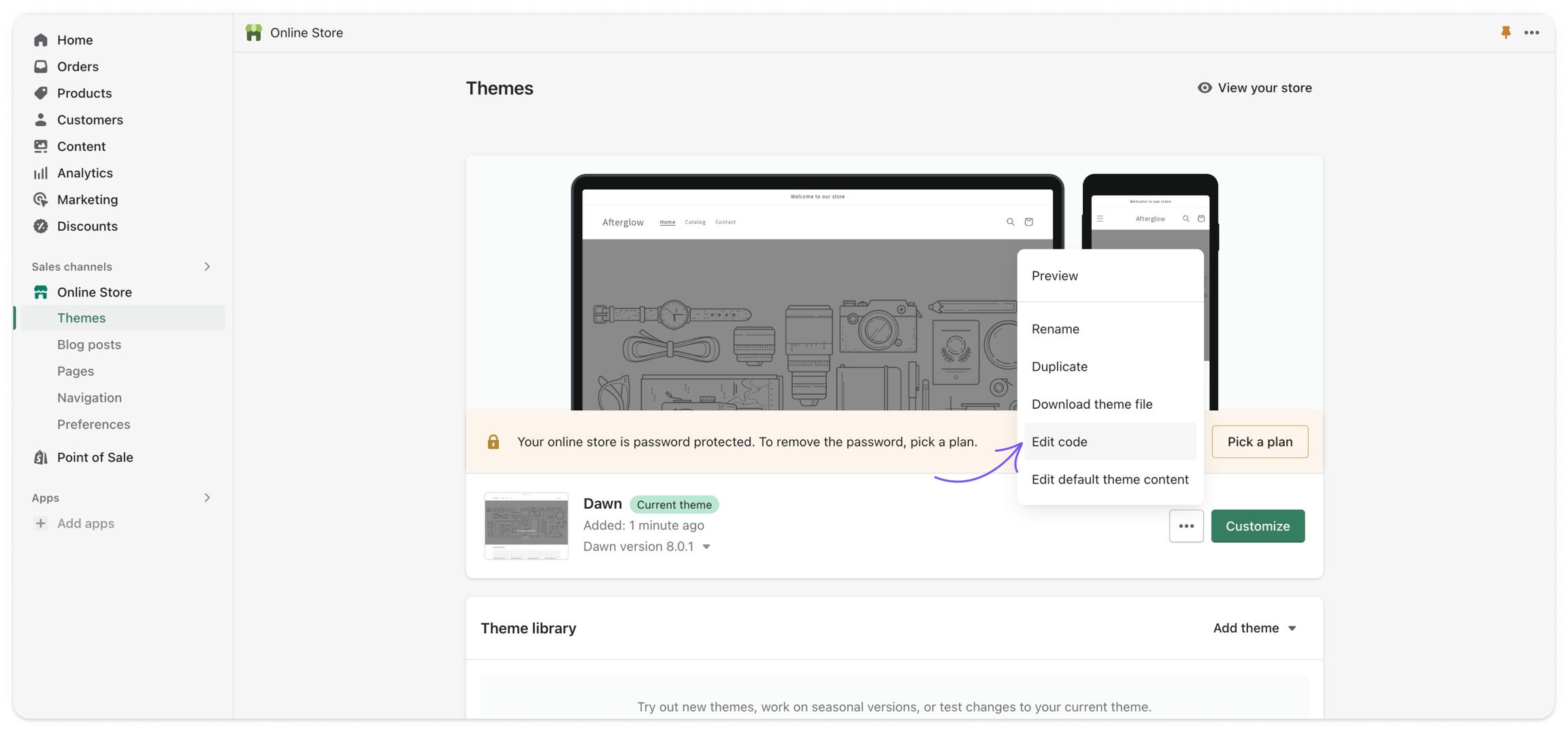Click the Added: 1 minute ago text
This screenshot has height=732, width=1568.
pyautogui.click(x=643, y=525)
